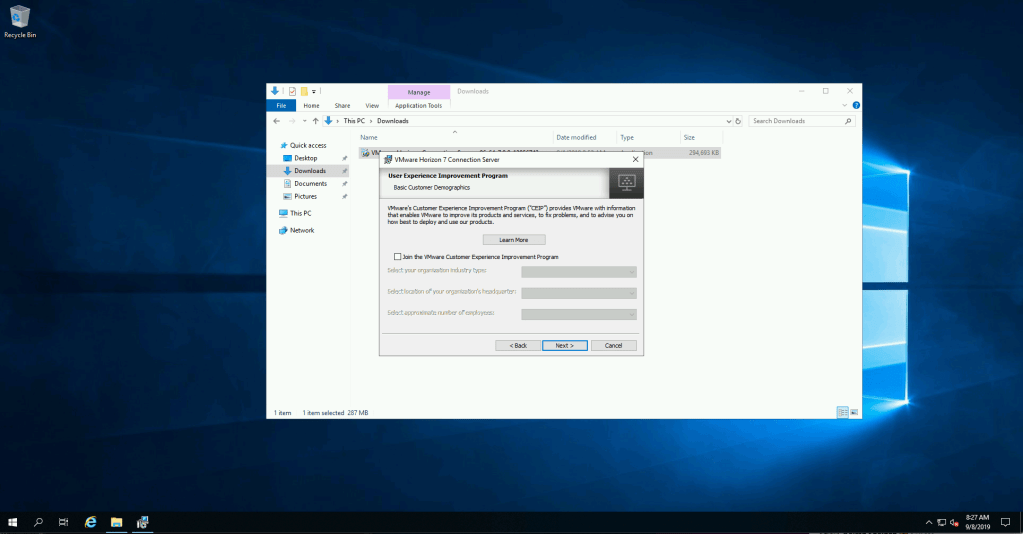This screenshot has height=534, width=1023.
Task: Cancel the VMware Horizon installation
Action: click(x=613, y=345)
